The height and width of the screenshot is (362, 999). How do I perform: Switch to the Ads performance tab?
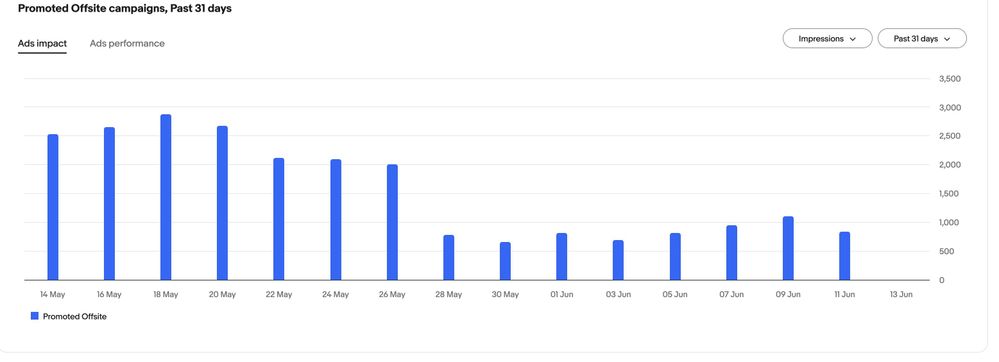(x=127, y=43)
